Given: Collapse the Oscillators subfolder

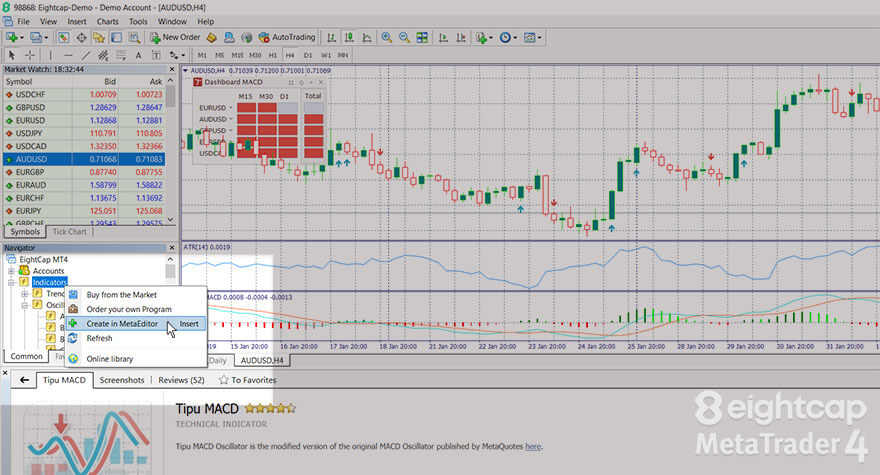Looking at the screenshot, I should [x=25, y=305].
